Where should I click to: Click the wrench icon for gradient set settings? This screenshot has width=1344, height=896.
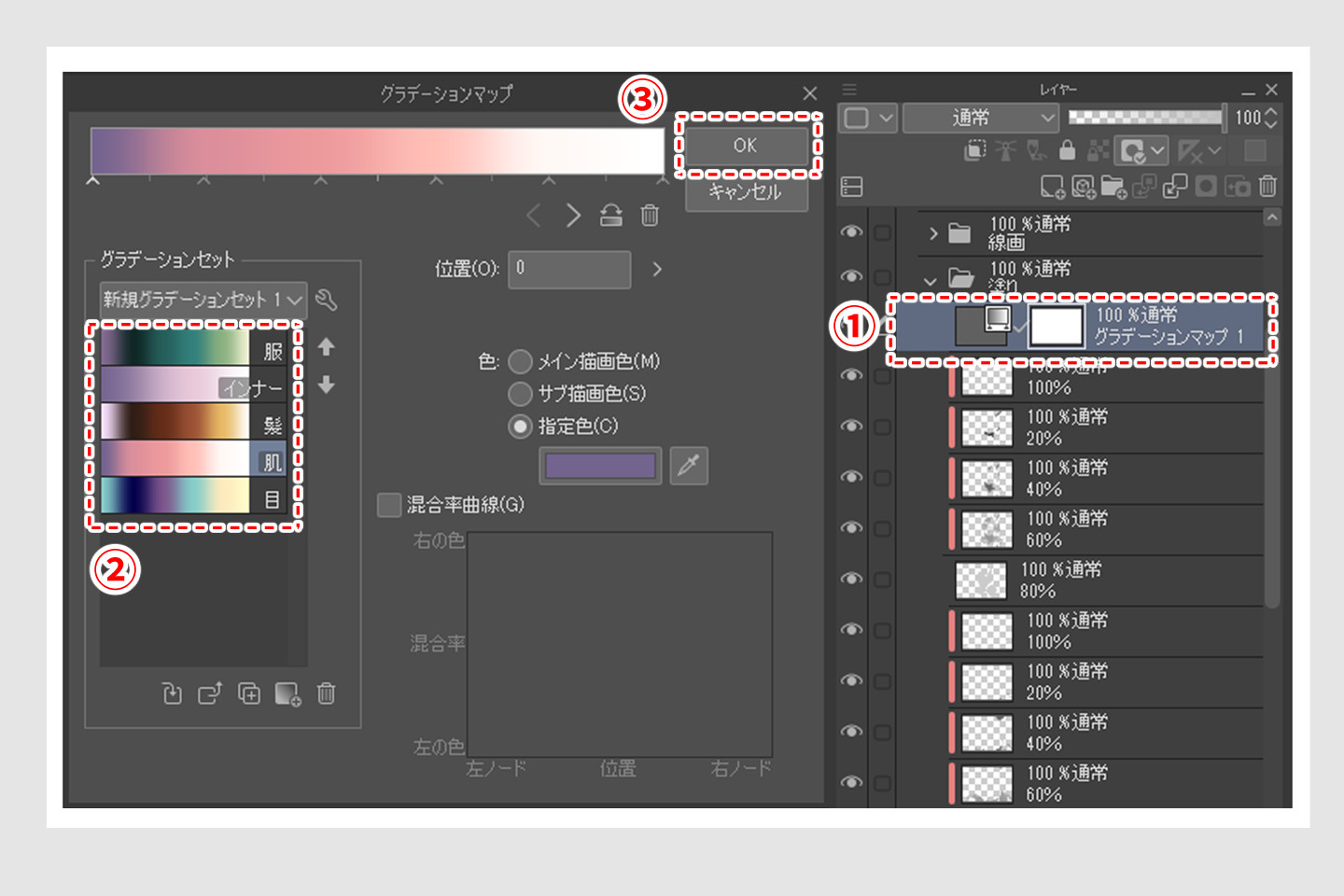[326, 300]
